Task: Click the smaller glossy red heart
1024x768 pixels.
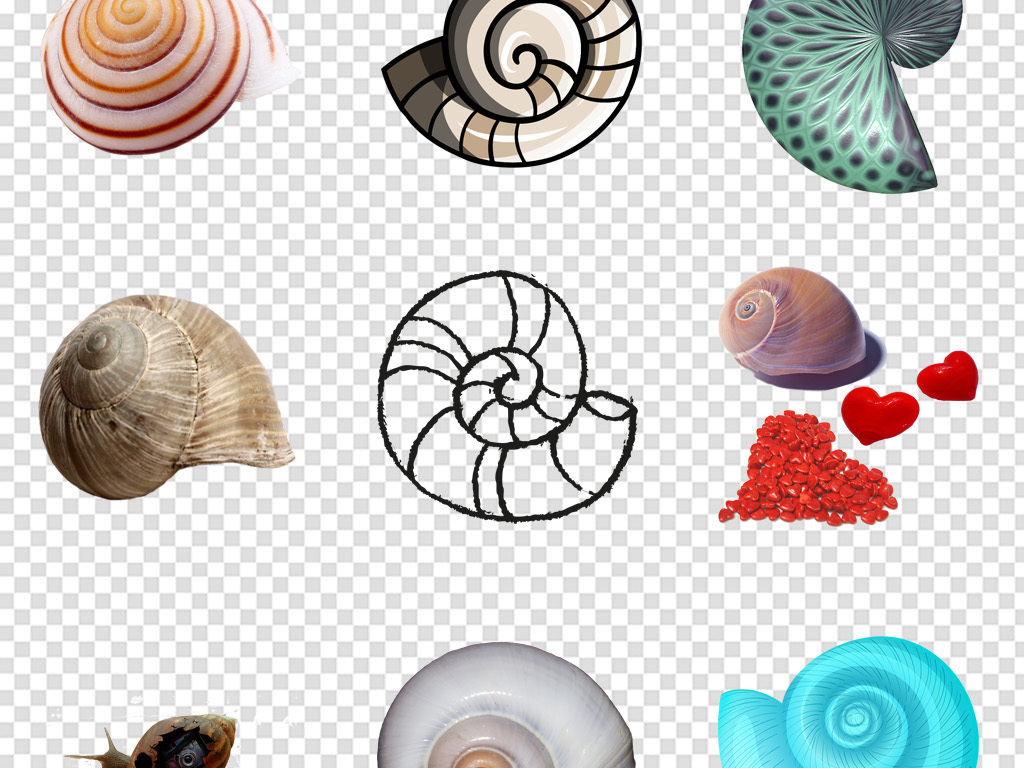Action: 948,376
